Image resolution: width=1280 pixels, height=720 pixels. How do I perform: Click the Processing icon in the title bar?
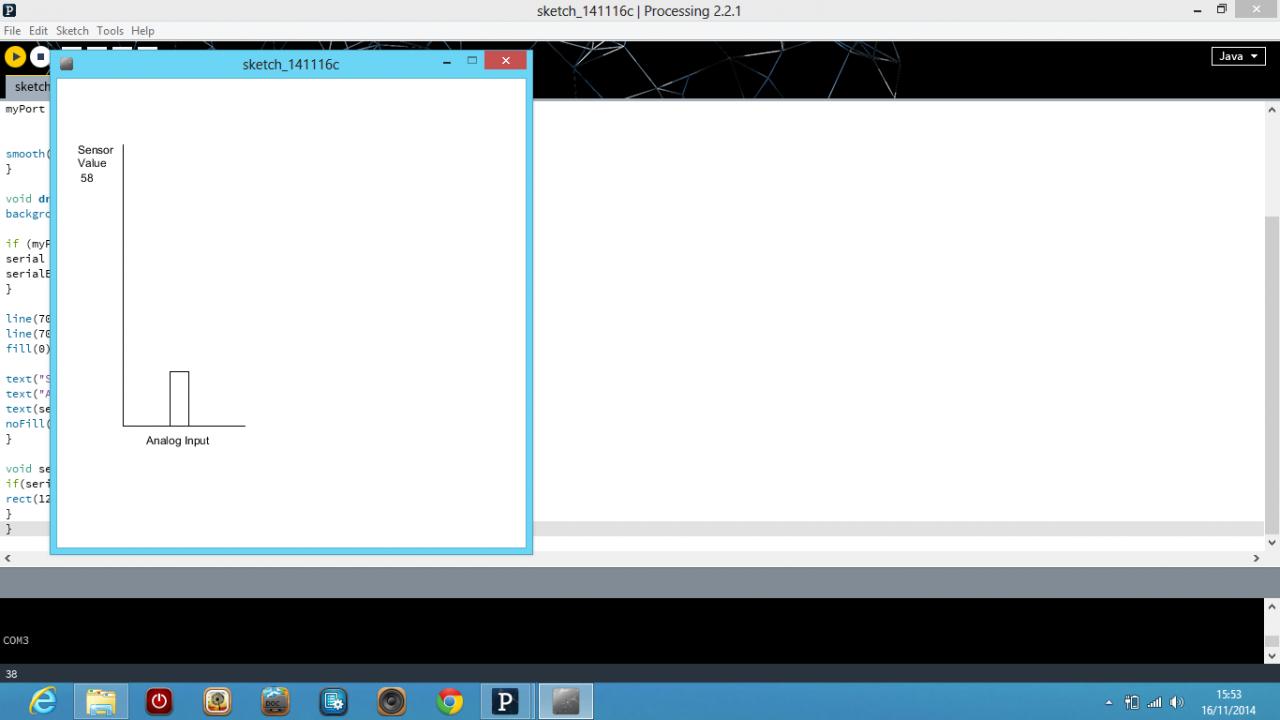[10, 10]
